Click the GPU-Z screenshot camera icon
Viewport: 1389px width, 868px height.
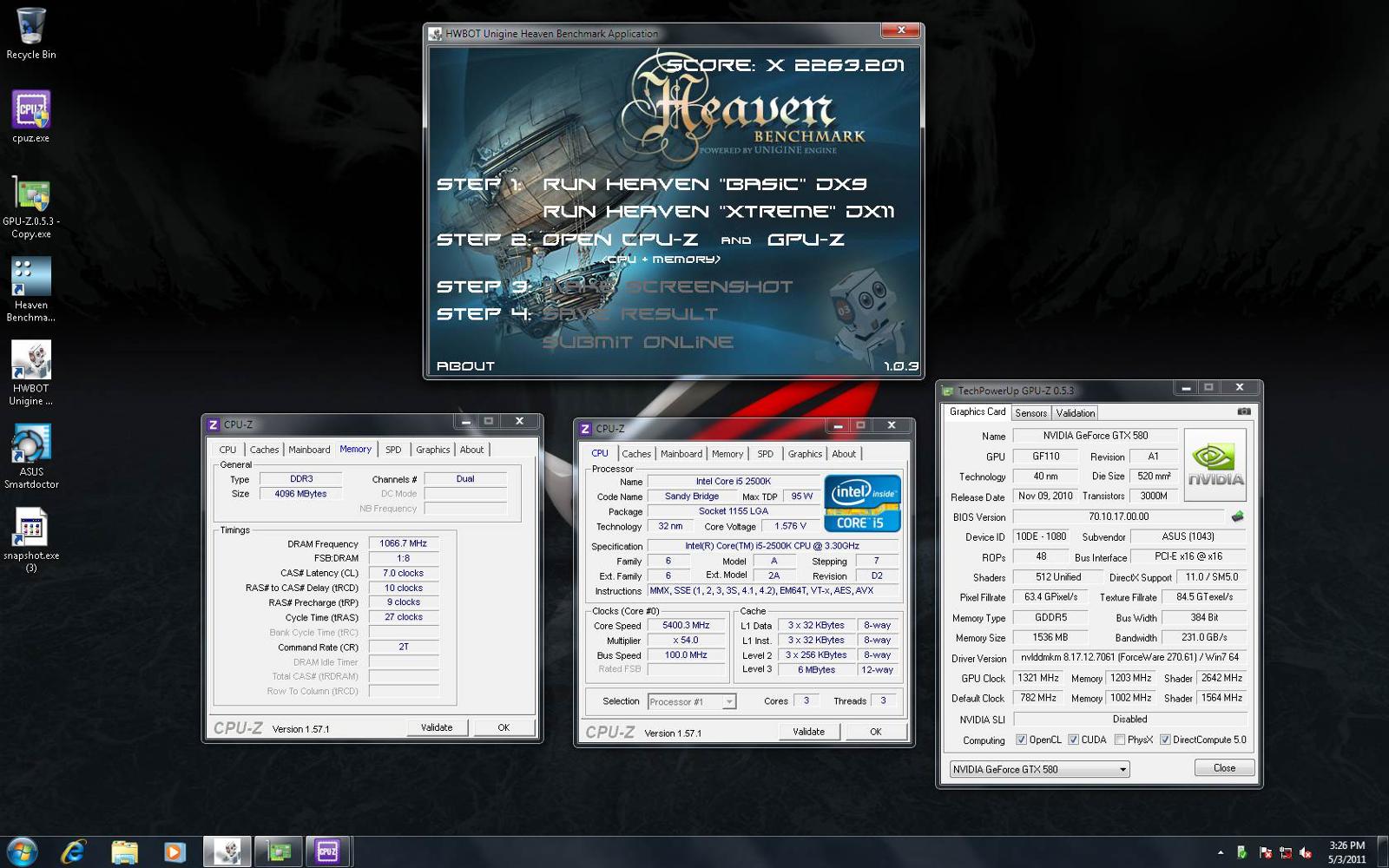click(x=1243, y=411)
